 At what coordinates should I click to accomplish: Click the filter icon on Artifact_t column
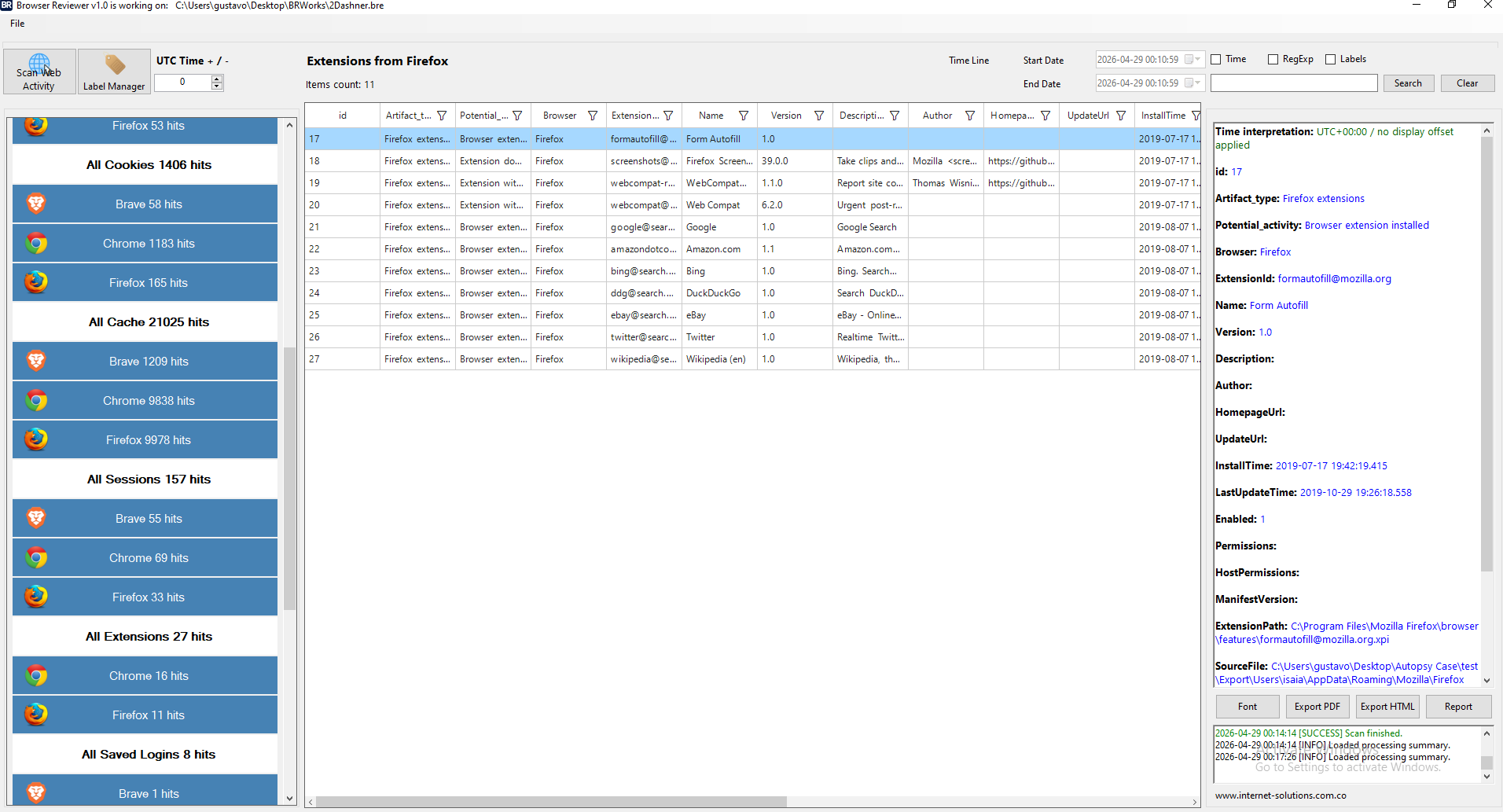[442, 116]
